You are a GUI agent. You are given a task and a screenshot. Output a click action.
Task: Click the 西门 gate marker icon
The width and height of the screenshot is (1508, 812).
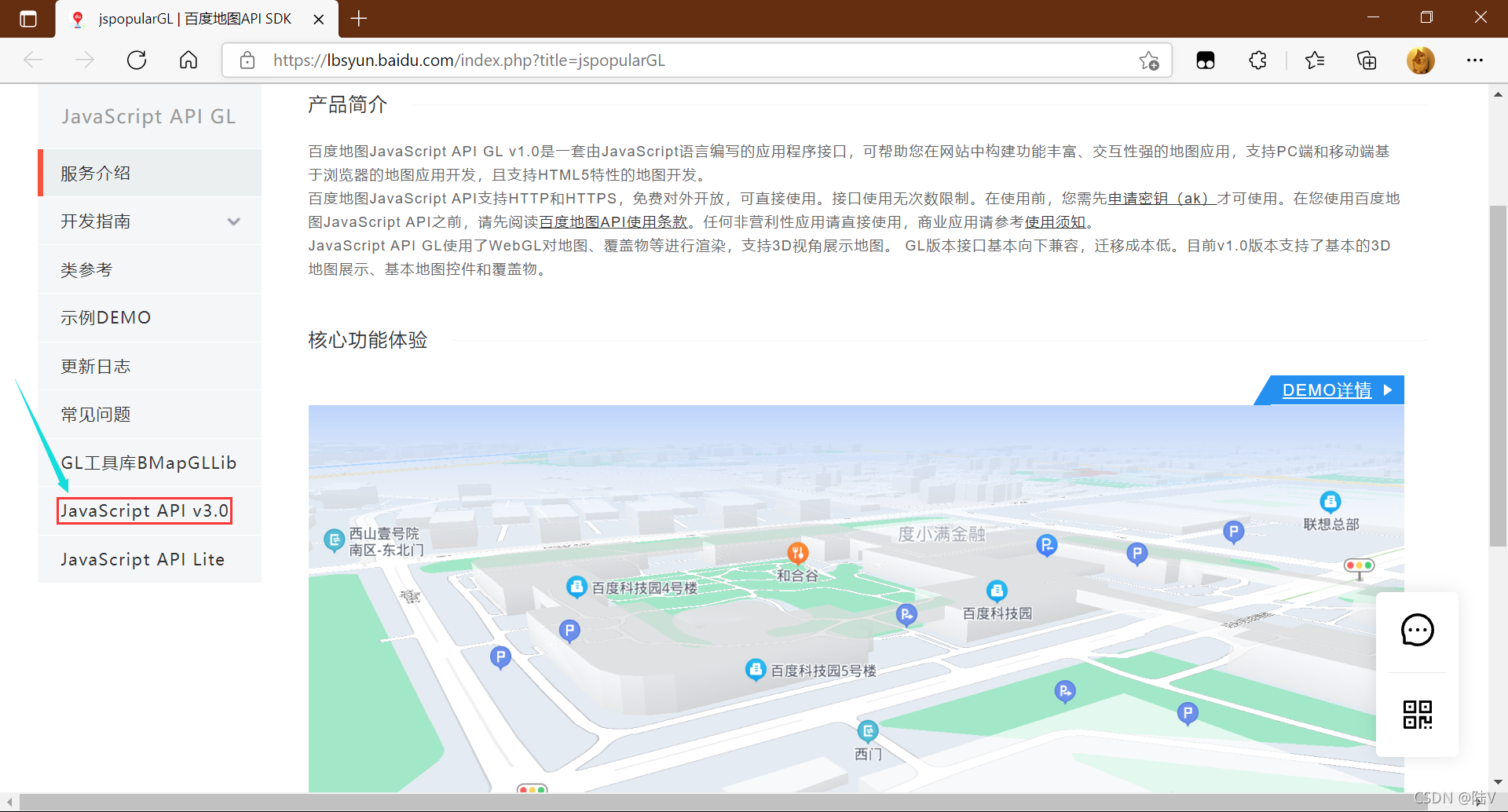click(868, 732)
